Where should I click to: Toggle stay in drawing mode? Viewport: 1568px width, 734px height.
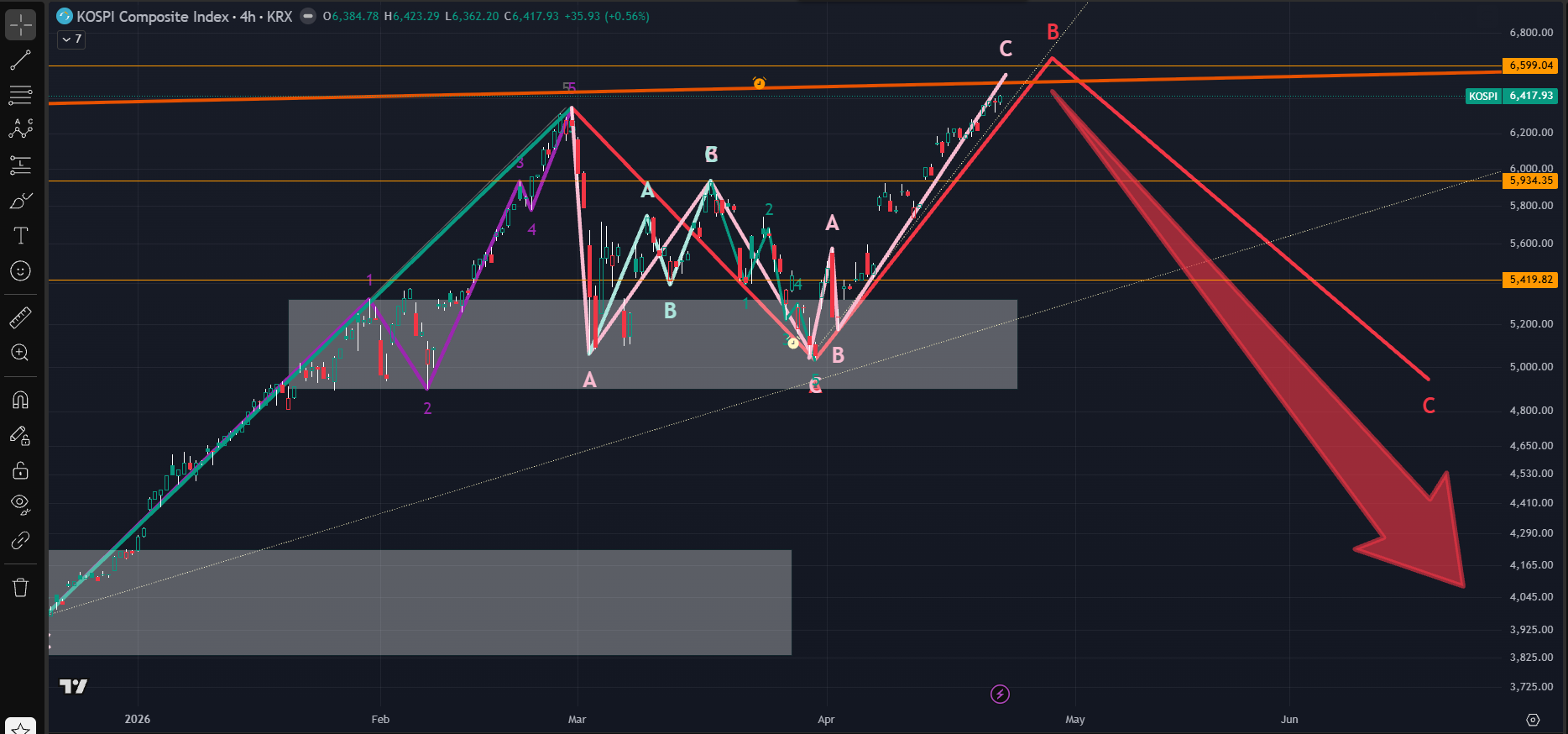[20, 435]
